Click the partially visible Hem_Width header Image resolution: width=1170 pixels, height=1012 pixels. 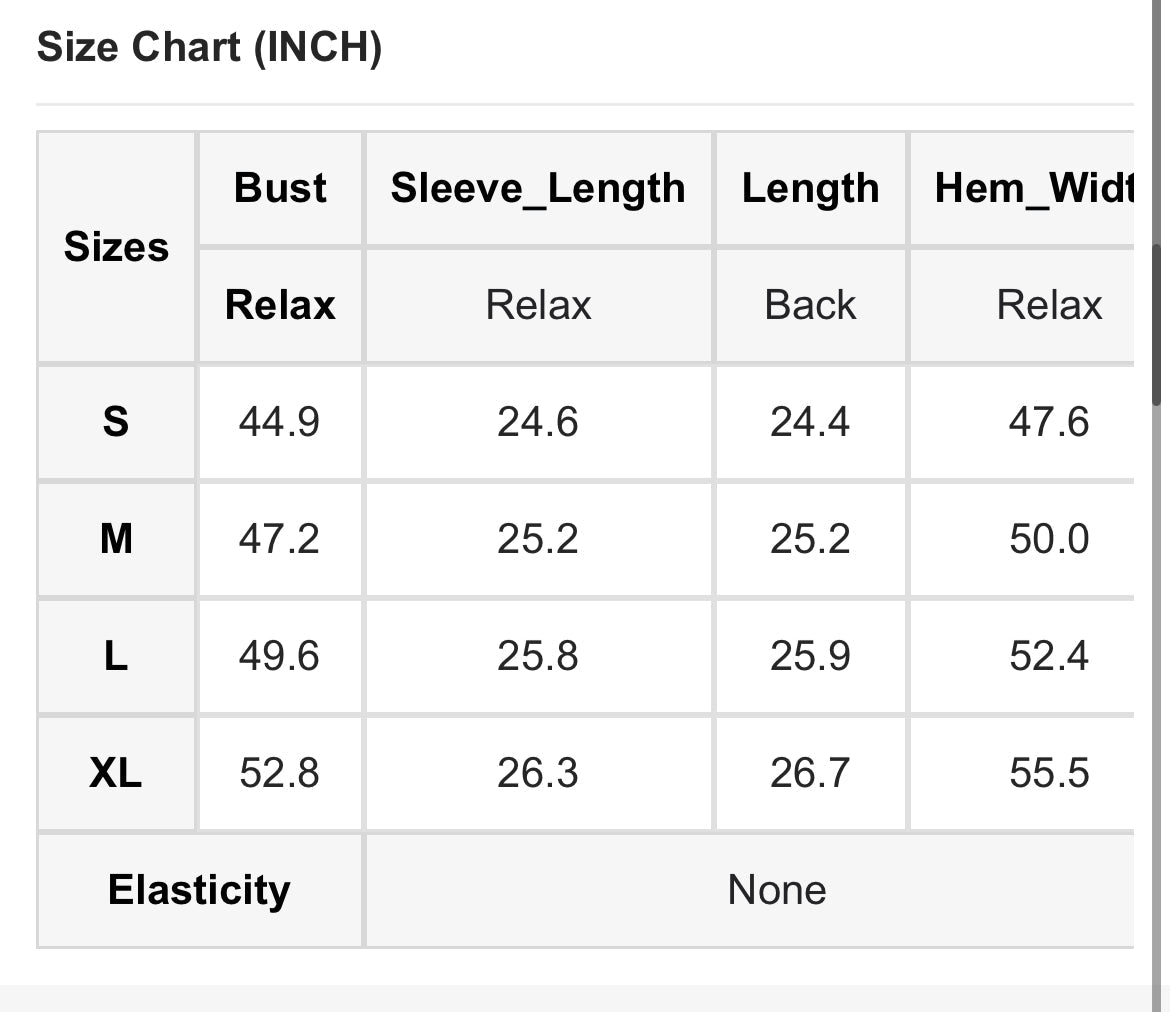(1032, 188)
